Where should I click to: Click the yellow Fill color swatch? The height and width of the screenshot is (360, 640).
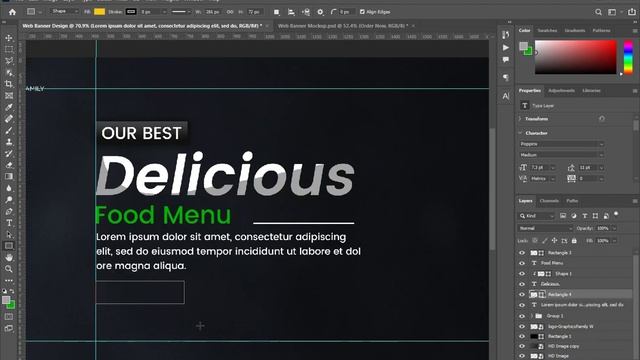[99, 12]
